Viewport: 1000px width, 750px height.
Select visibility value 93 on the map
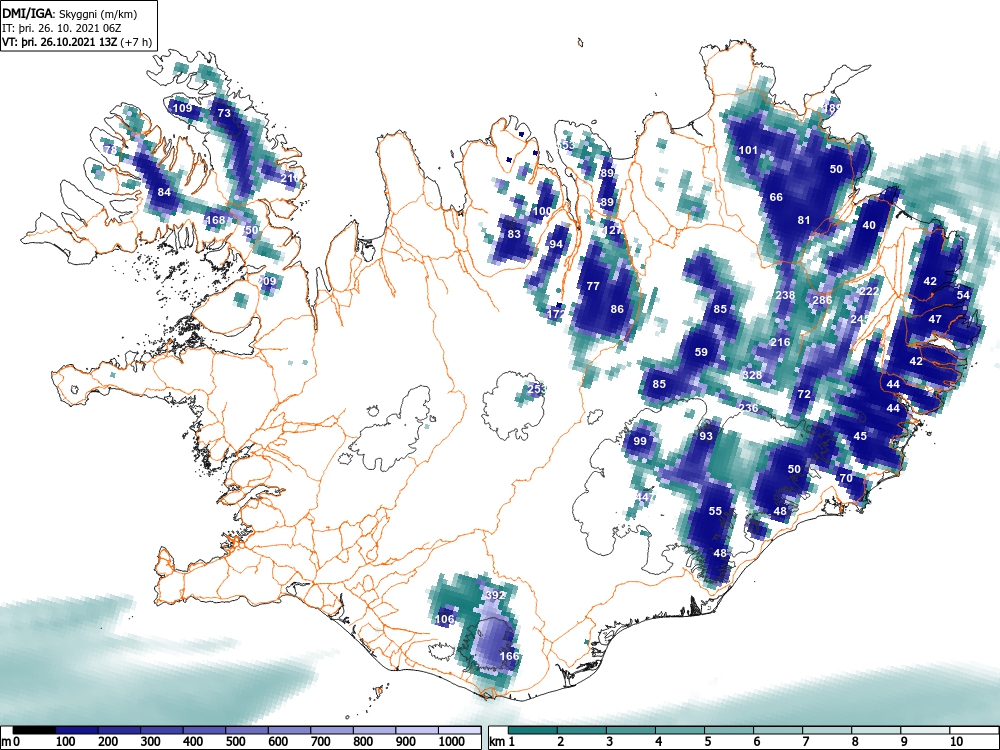point(705,436)
